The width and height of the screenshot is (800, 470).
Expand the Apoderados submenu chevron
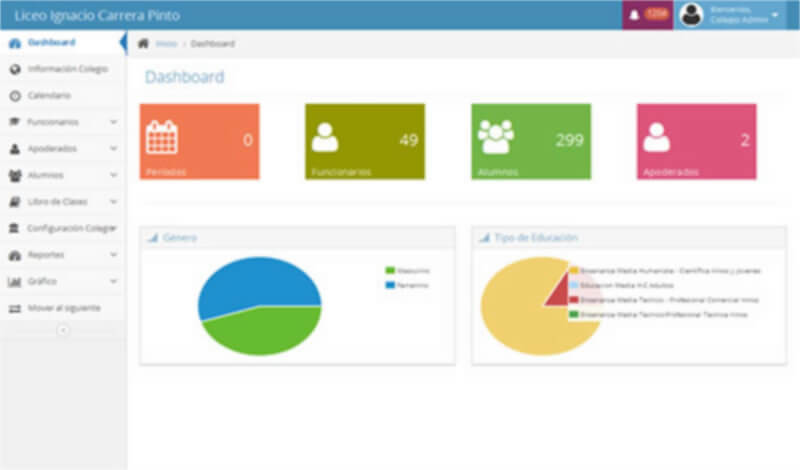coord(113,149)
